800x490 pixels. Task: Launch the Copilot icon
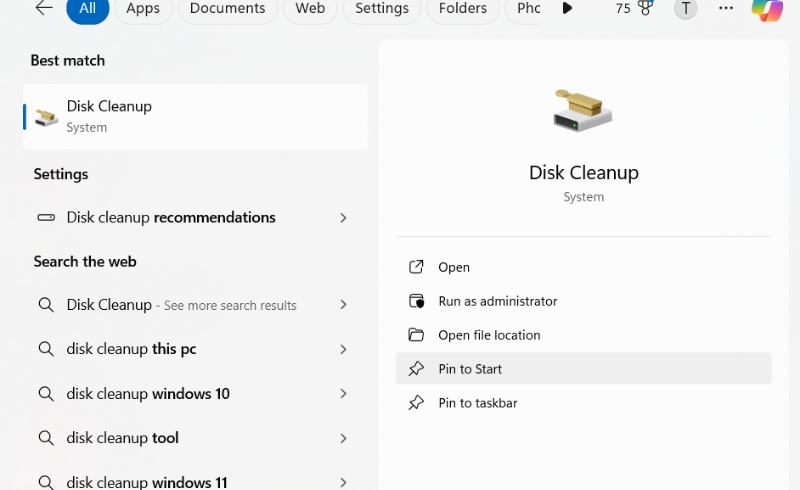pos(767,10)
